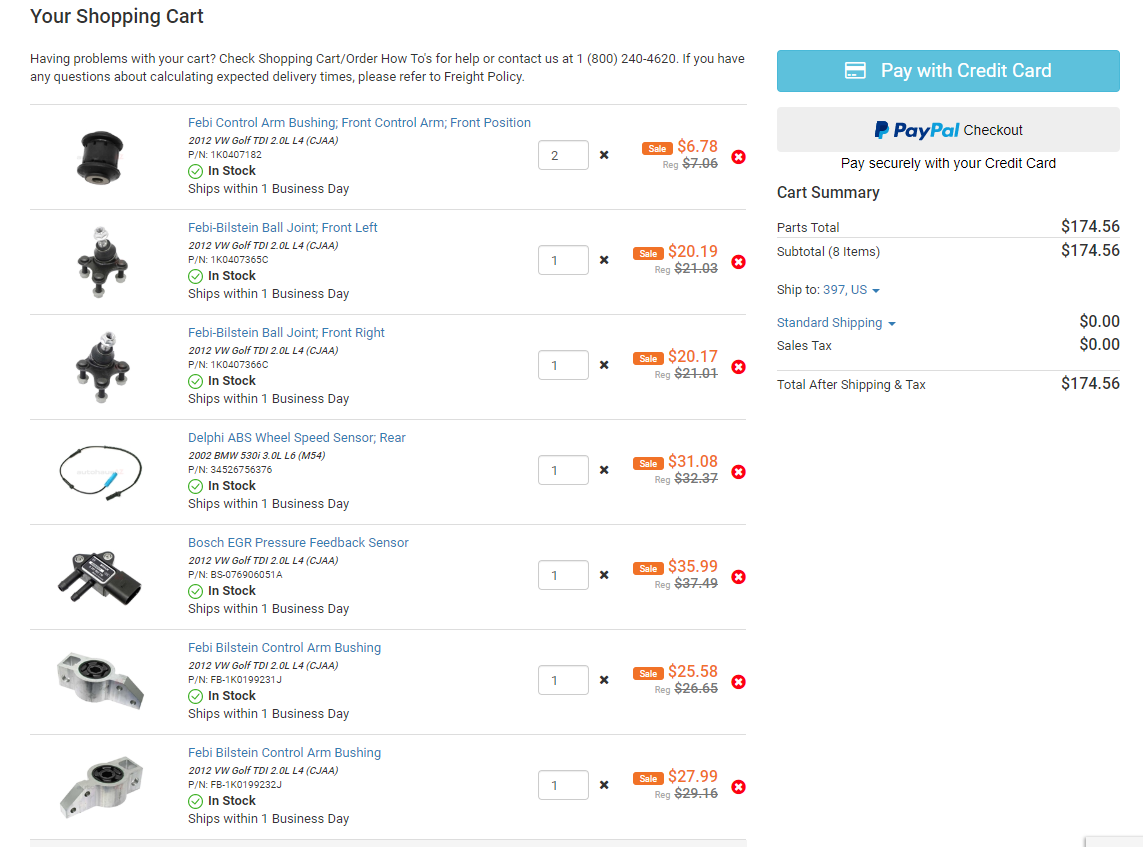The width and height of the screenshot is (1143, 847).
Task: Click thumbnail of bushing FB-1K0199232J
Action: coord(101,786)
